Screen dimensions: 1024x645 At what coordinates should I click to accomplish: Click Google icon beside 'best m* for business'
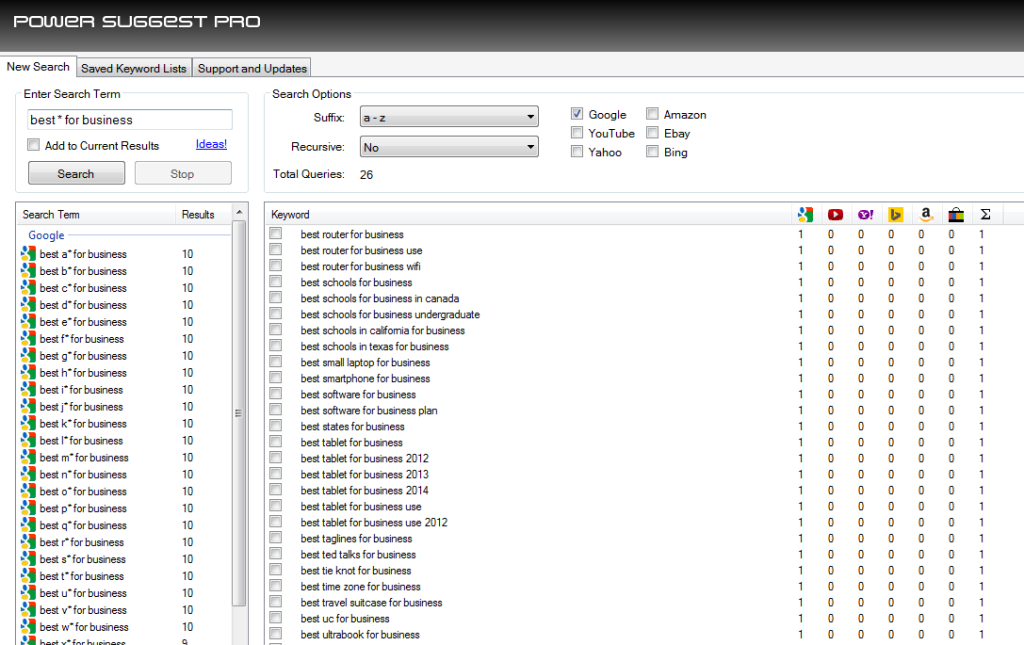click(28, 458)
